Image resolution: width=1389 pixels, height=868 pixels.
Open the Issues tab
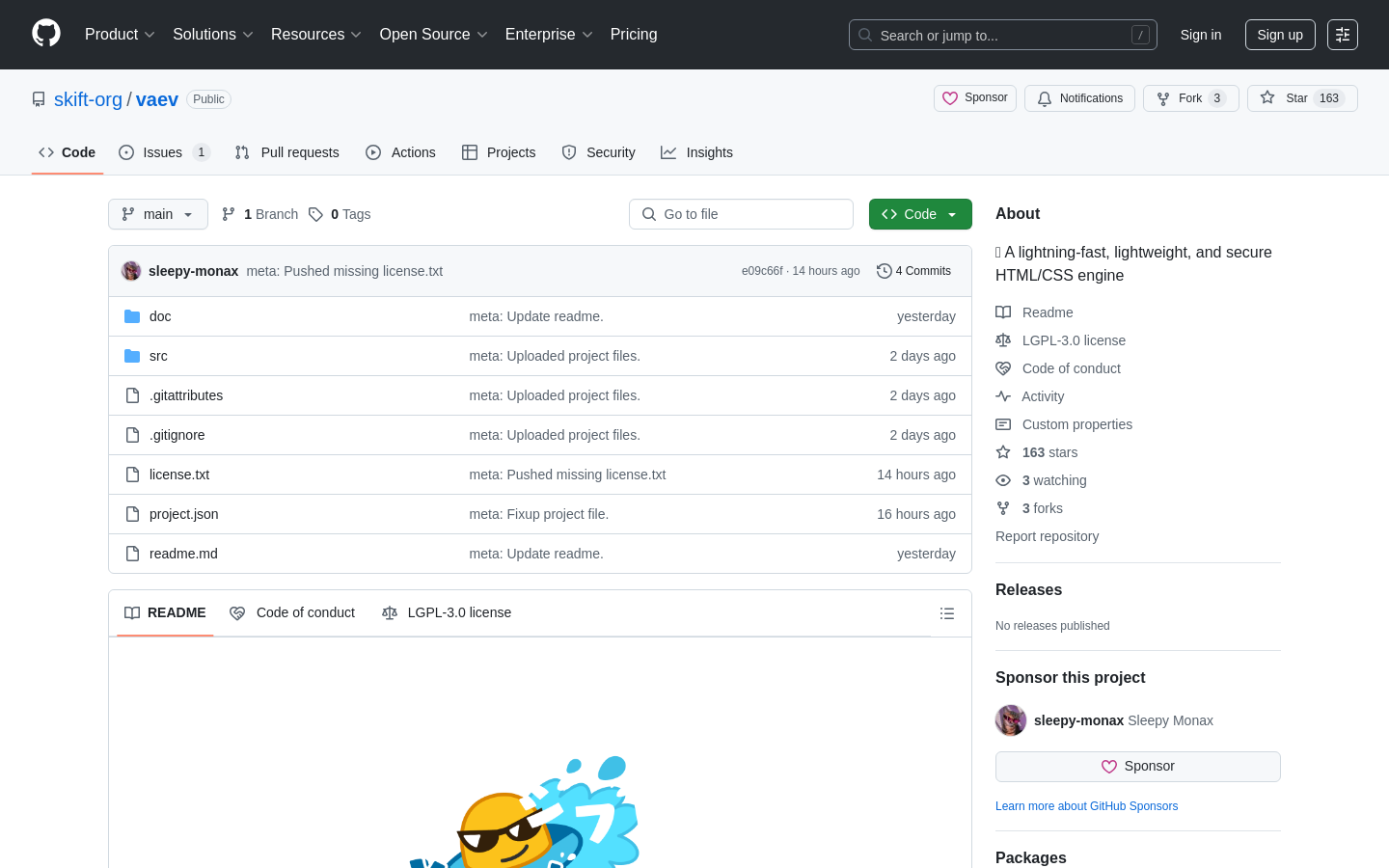tap(163, 152)
